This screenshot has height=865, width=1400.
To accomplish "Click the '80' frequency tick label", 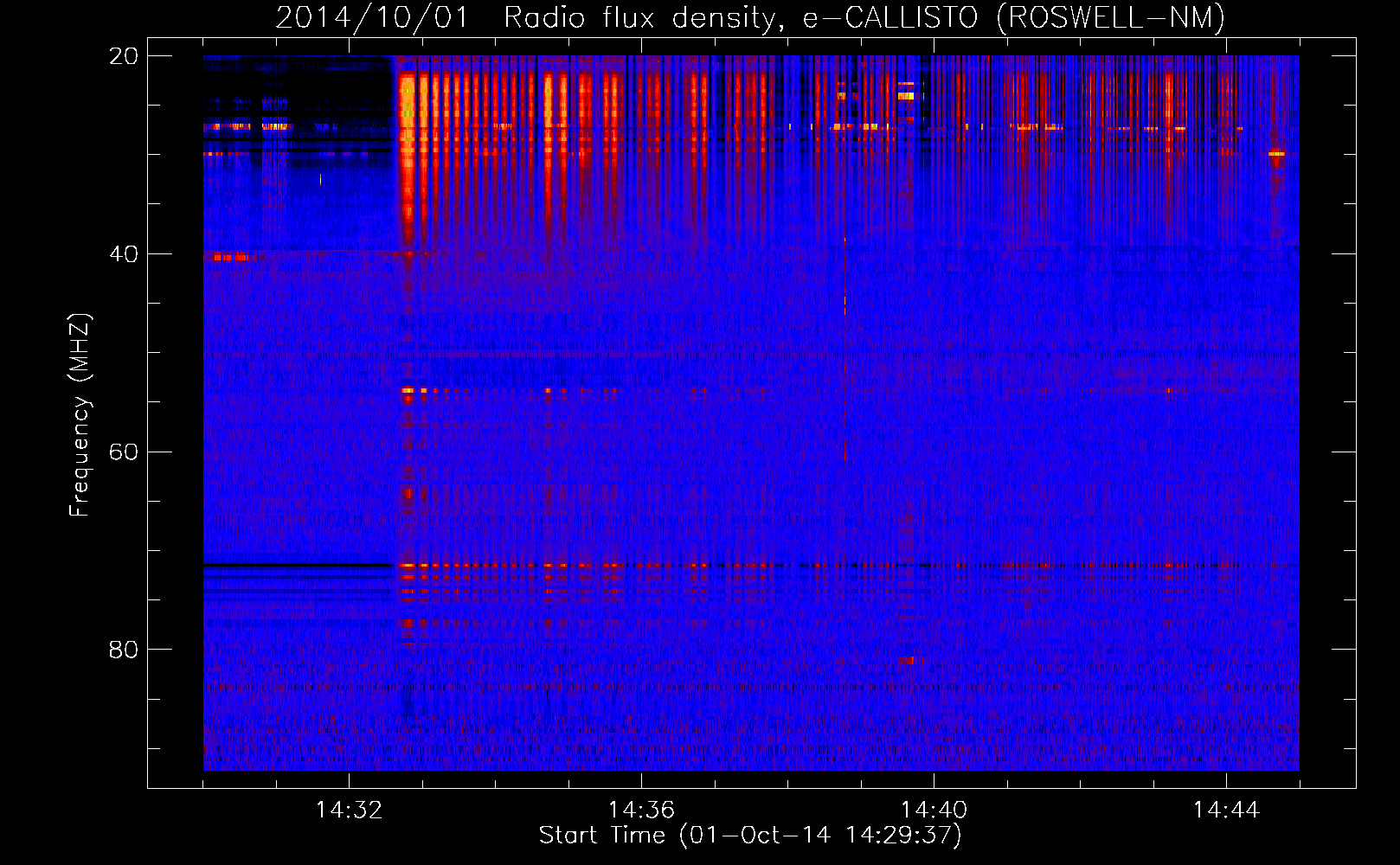I will (124, 650).
